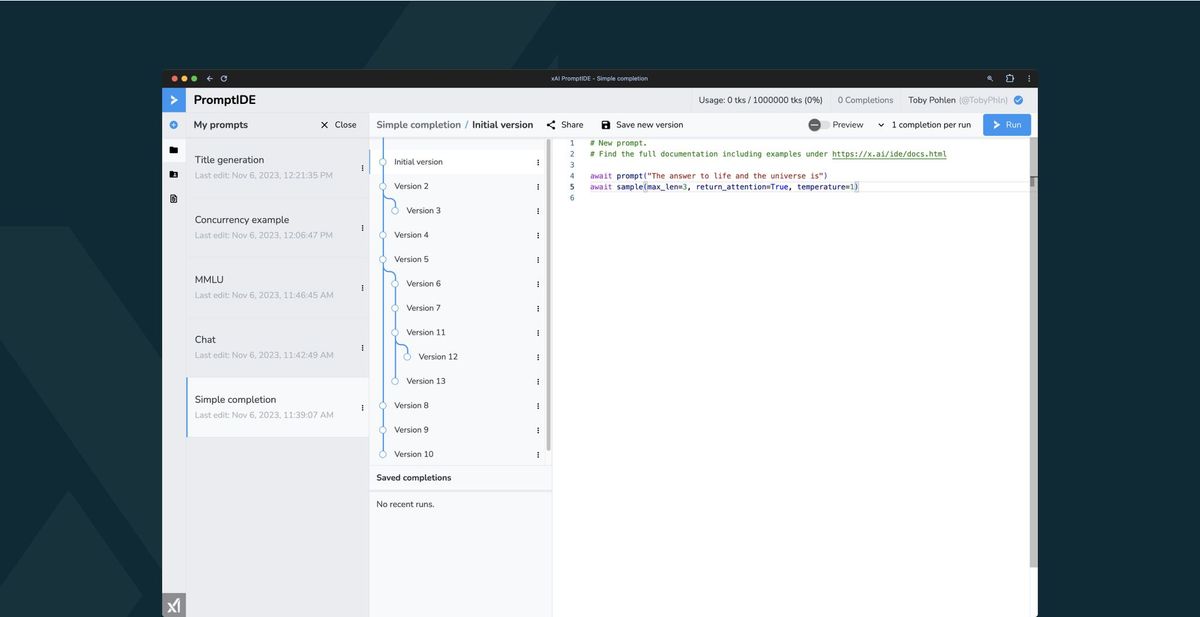Reload the page with browser refresh icon

(223, 78)
